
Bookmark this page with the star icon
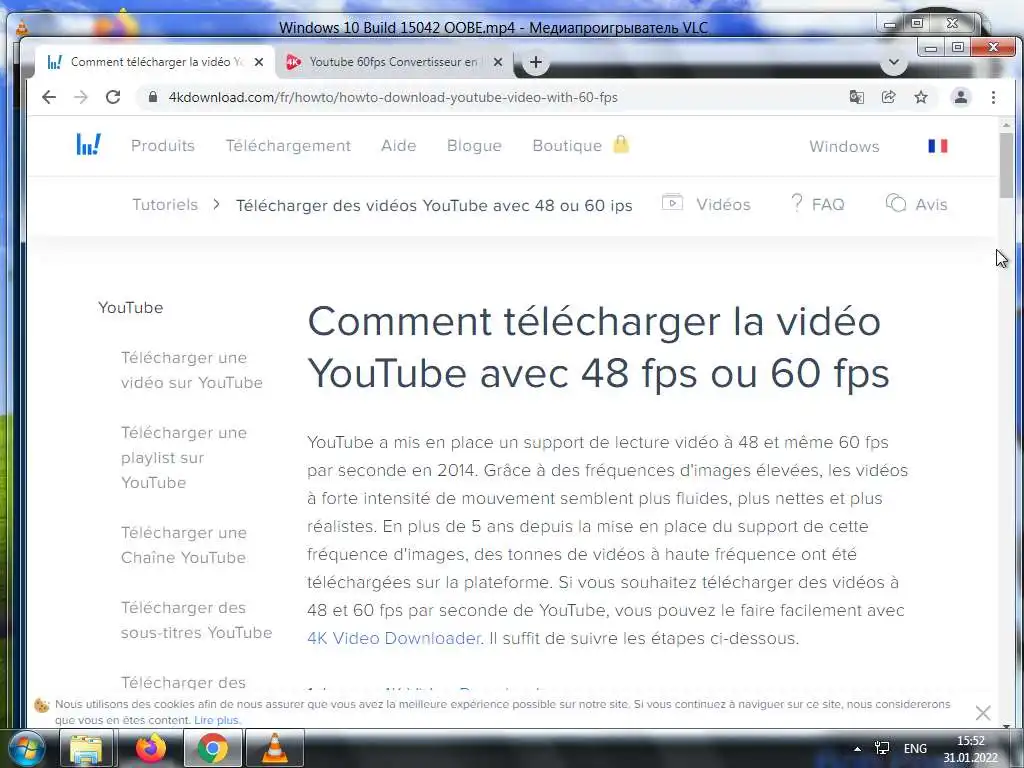(x=921, y=97)
